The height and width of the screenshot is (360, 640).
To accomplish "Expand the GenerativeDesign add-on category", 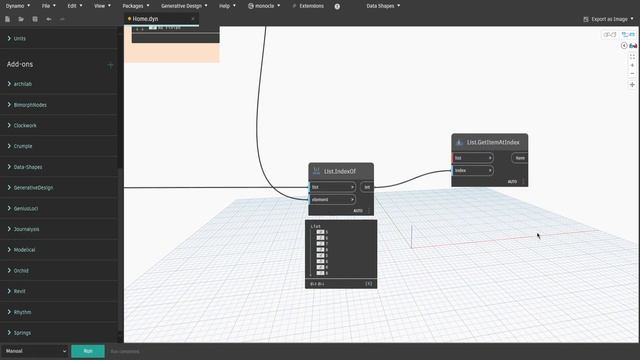I will [59, 188].
